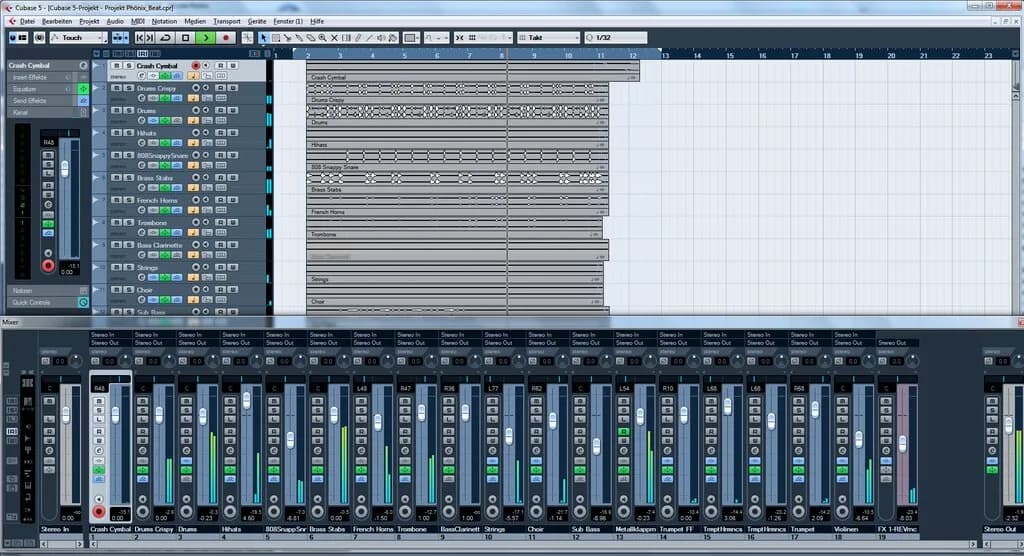
Task: Record-enable the Brass Stabs track
Action: click(x=195, y=178)
